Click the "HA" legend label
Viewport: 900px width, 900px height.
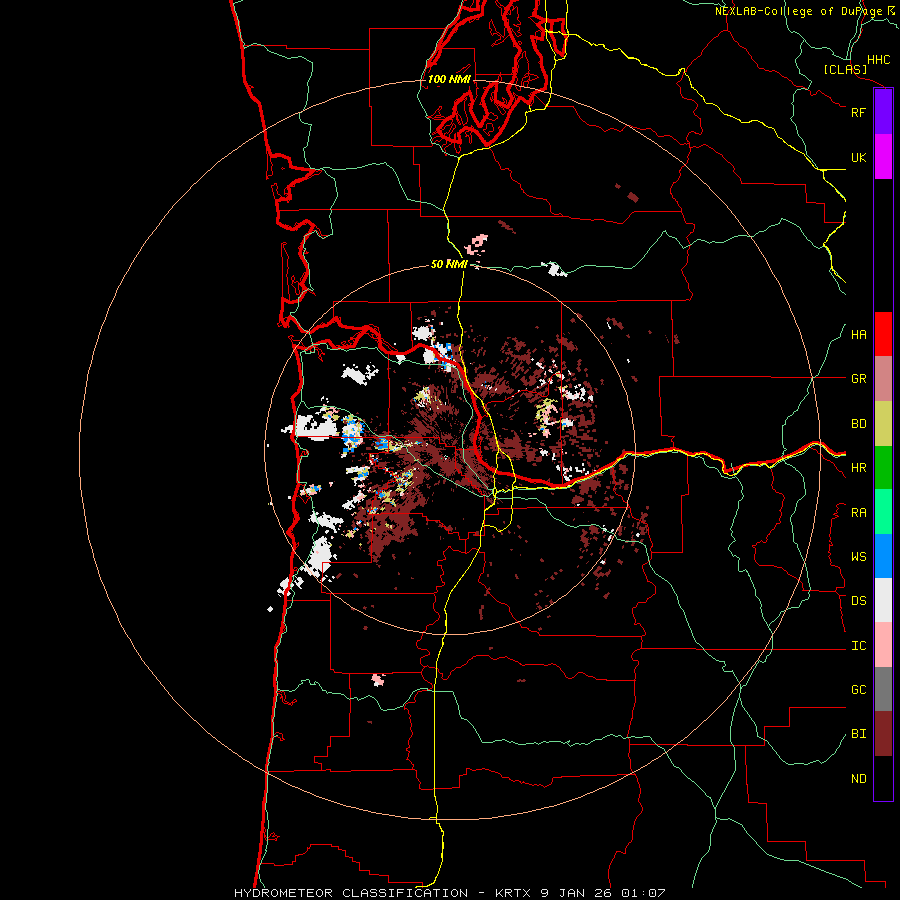[x=858, y=335]
